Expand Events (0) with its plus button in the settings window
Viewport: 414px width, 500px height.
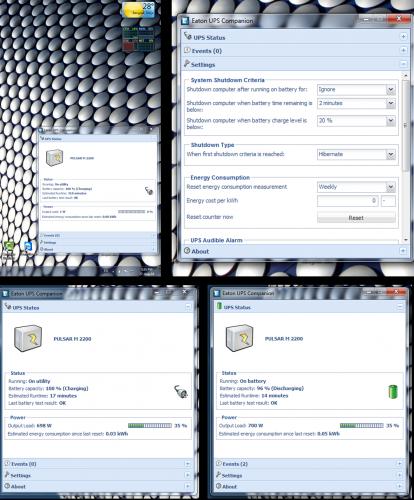tap(403, 50)
